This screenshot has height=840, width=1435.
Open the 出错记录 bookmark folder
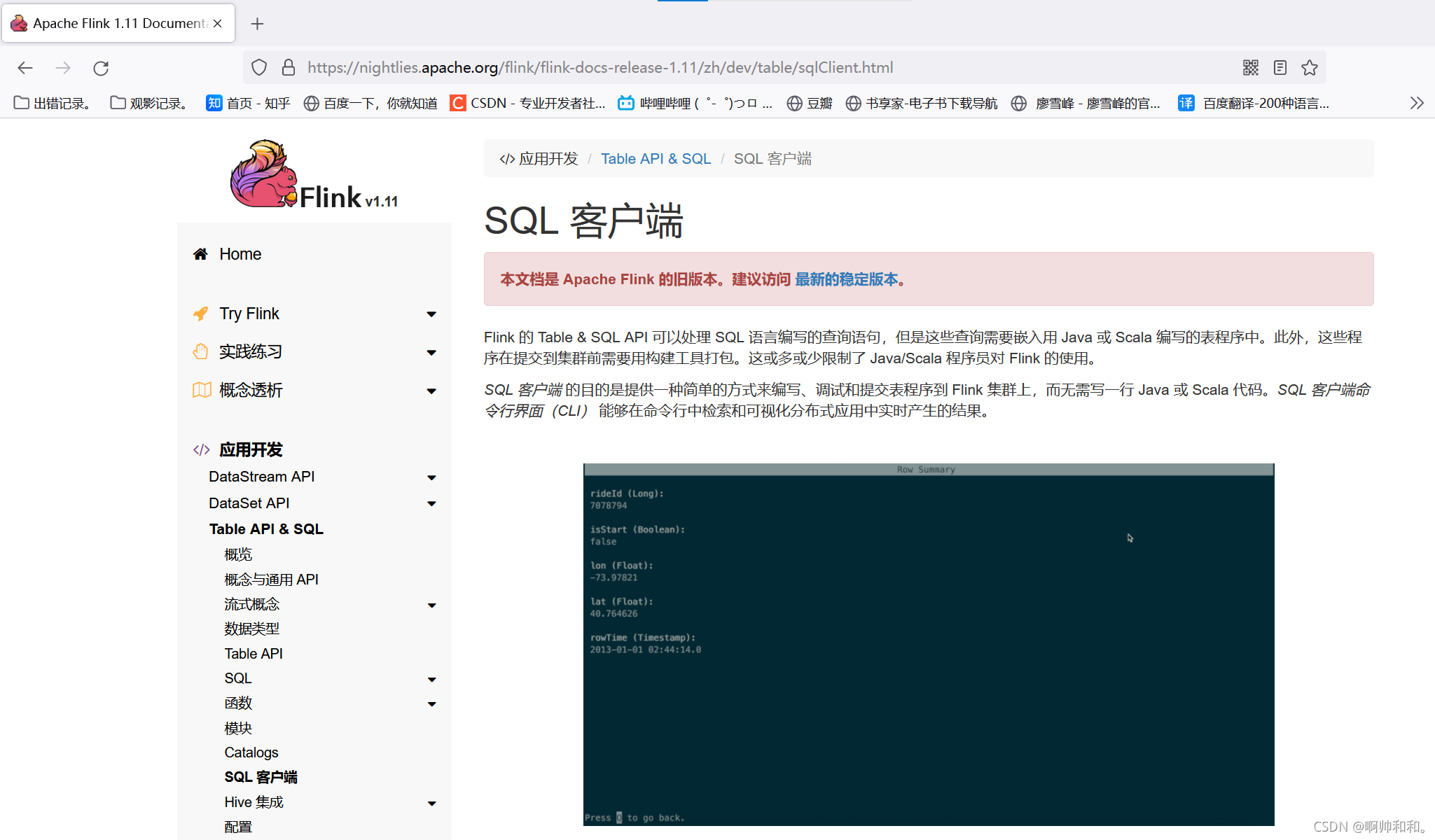tap(53, 103)
